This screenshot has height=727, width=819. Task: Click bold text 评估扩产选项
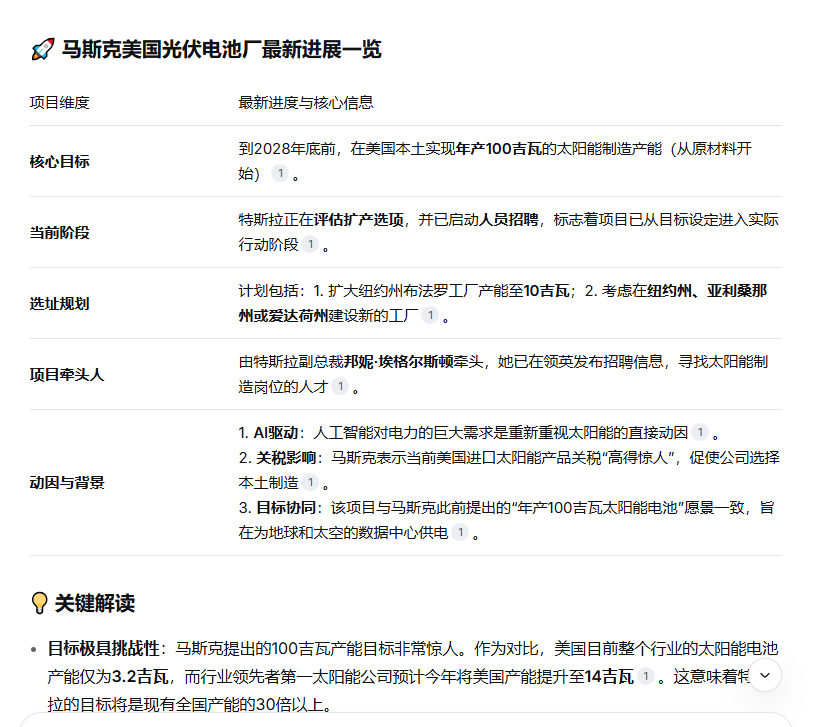pos(359,220)
